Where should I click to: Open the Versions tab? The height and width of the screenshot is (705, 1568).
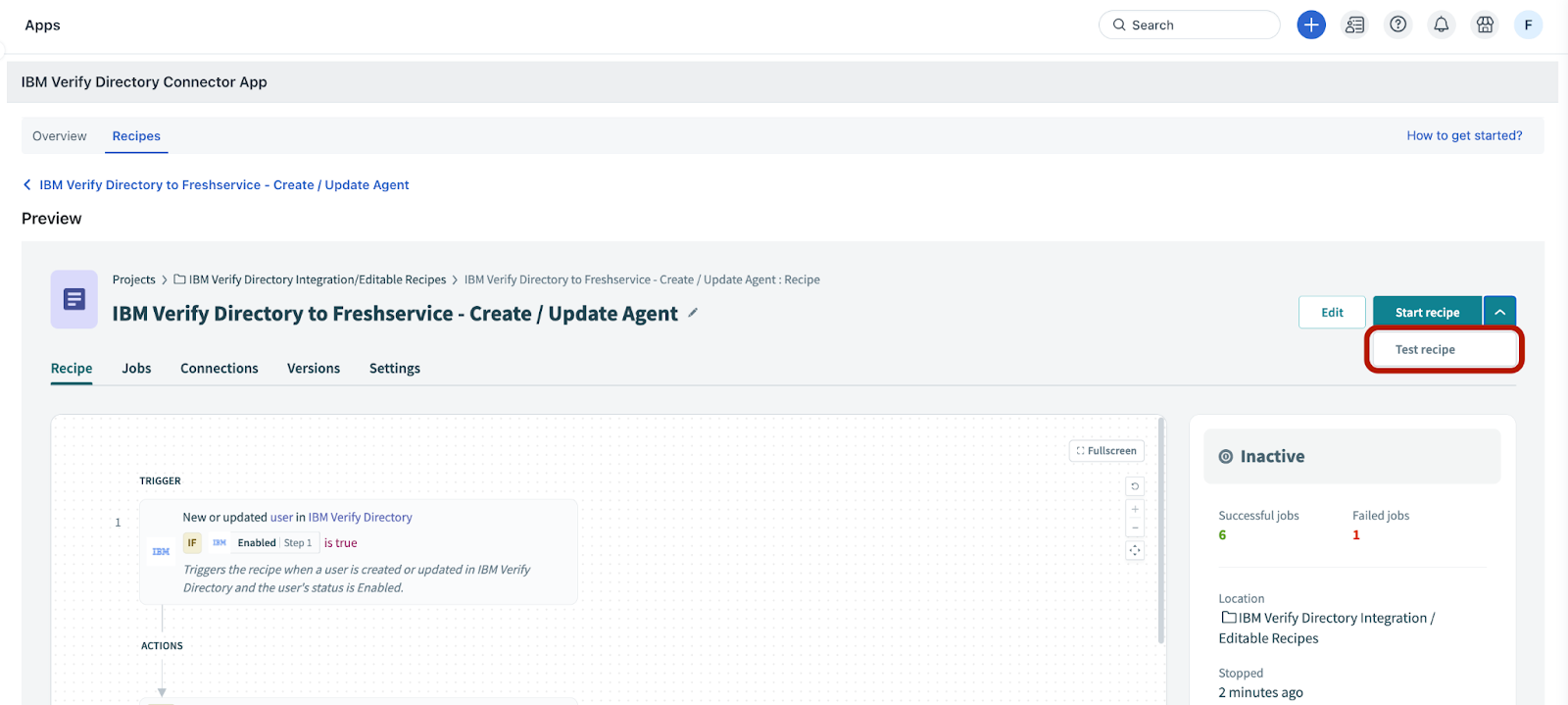click(x=314, y=369)
